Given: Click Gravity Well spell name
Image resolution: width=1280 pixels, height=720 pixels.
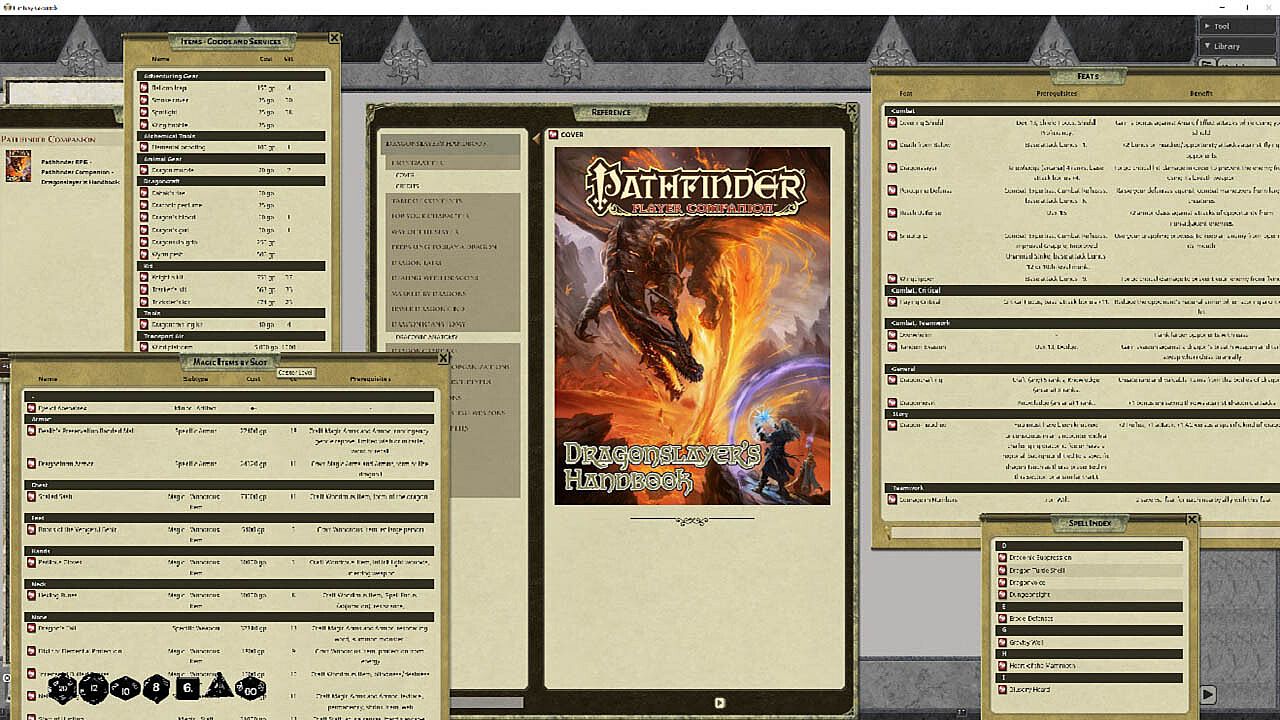Looking at the screenshot, I should pyautogui.click(x=1026, y=642).
